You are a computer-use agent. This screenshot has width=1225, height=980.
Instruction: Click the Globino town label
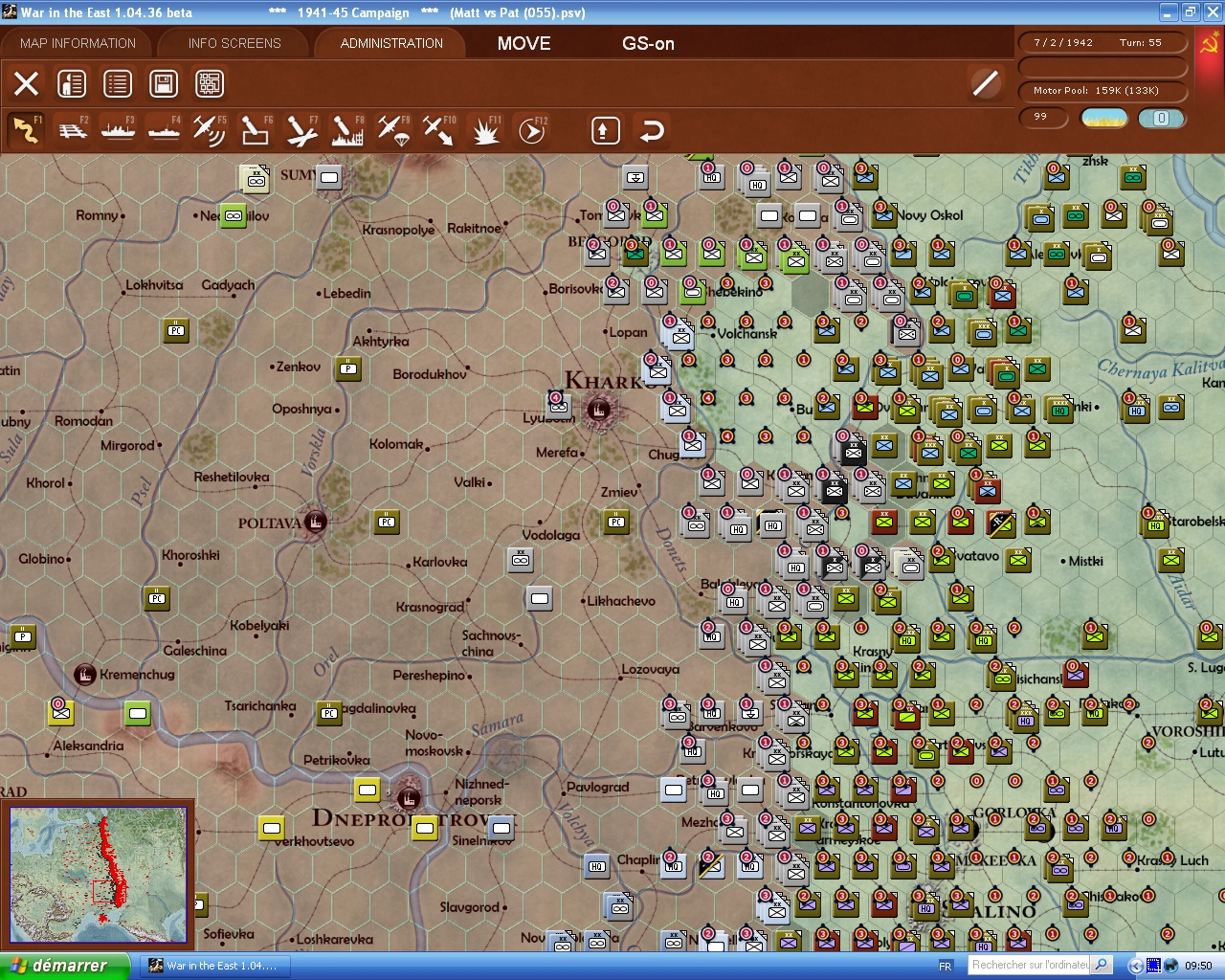coord(42,559)
